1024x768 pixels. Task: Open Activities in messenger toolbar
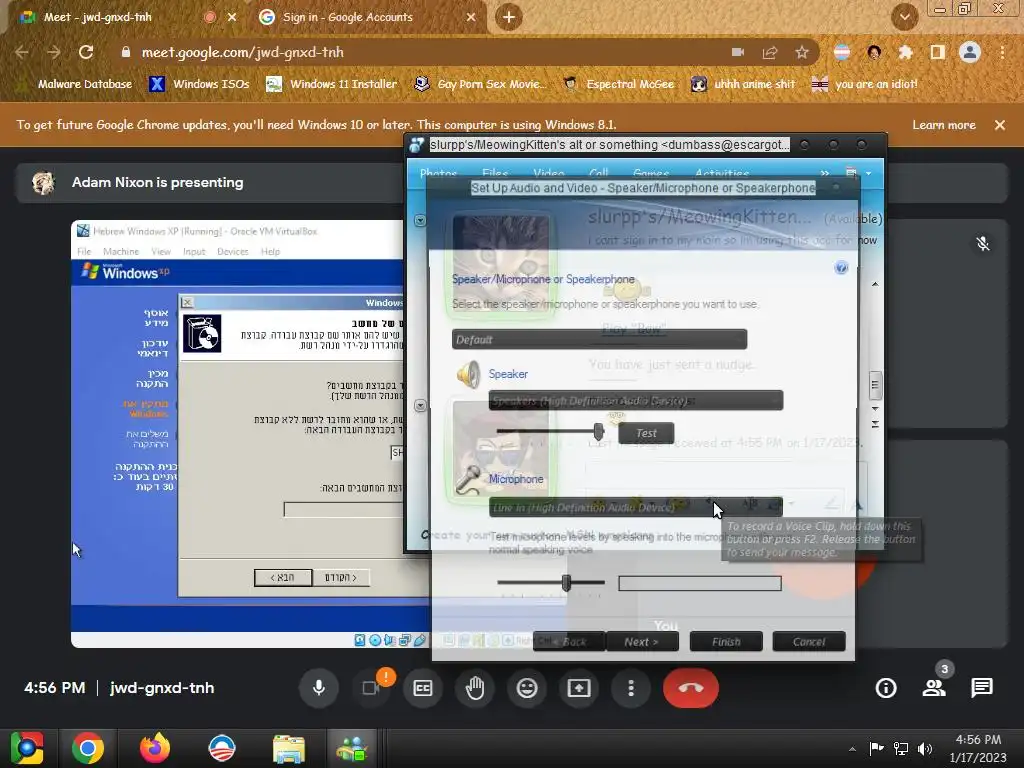tap(722, 174)
